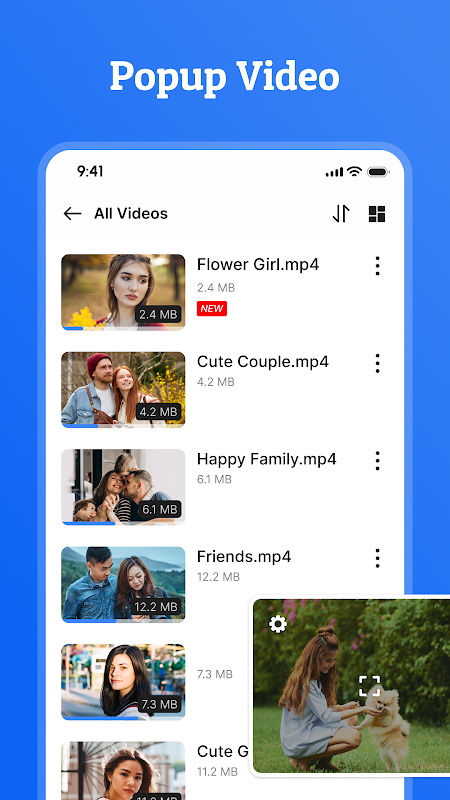Select the Cute Couple.mp4 title
The image size is (450, 800).
pos(263,362)
